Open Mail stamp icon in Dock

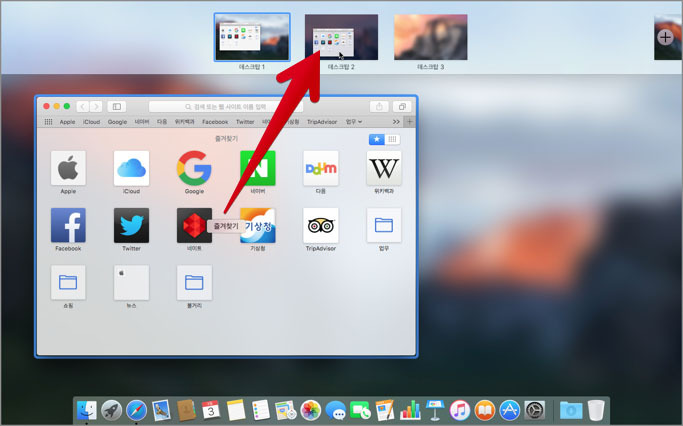point(161,410)
